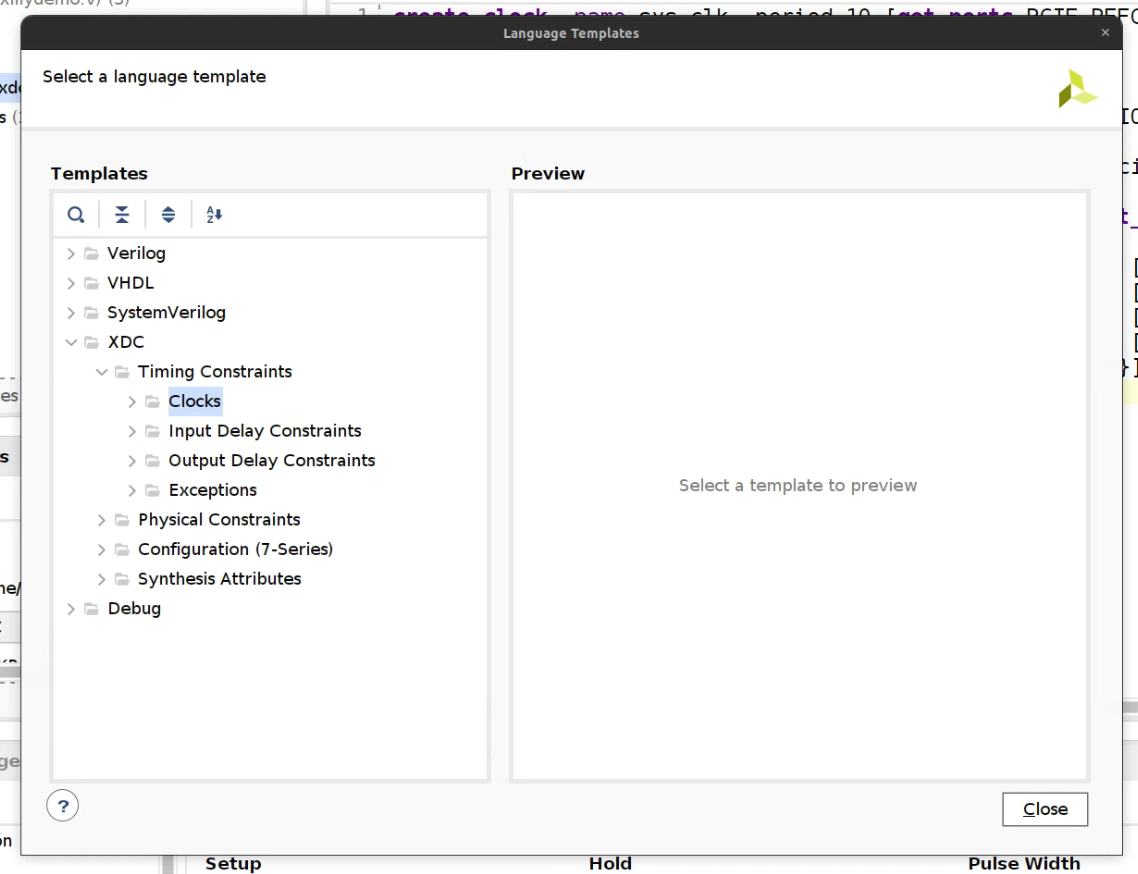Open the help question mark button
Image resolution: width=1138 pixels, height=874 pixels.
click(62, 806)
